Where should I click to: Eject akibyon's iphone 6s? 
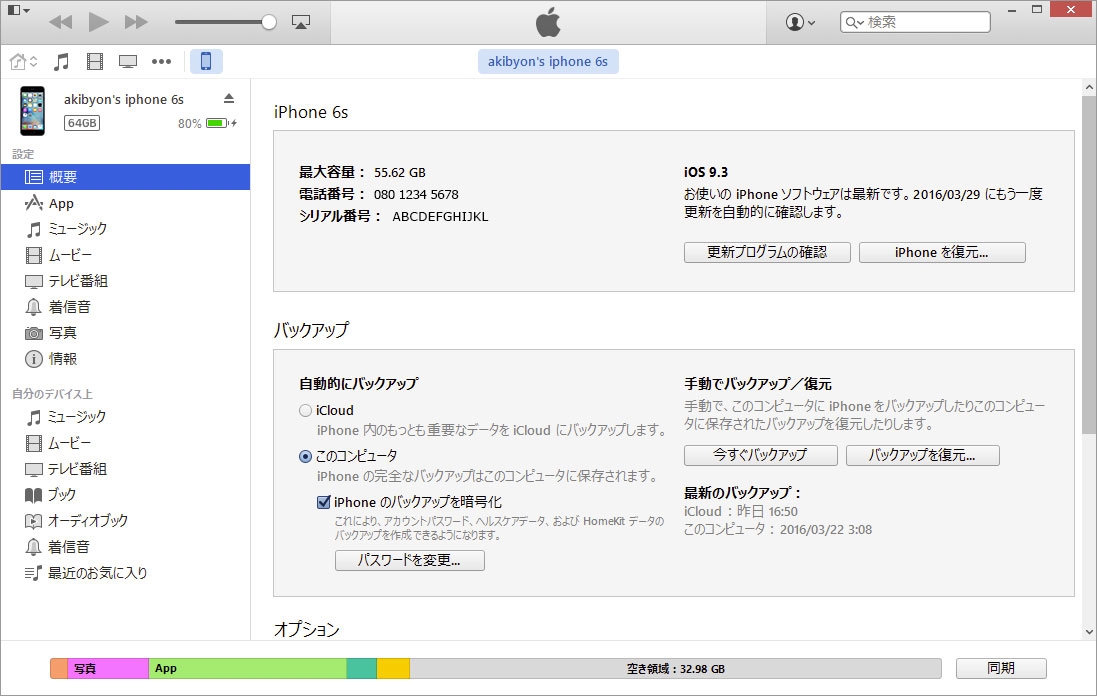[229, 98]
